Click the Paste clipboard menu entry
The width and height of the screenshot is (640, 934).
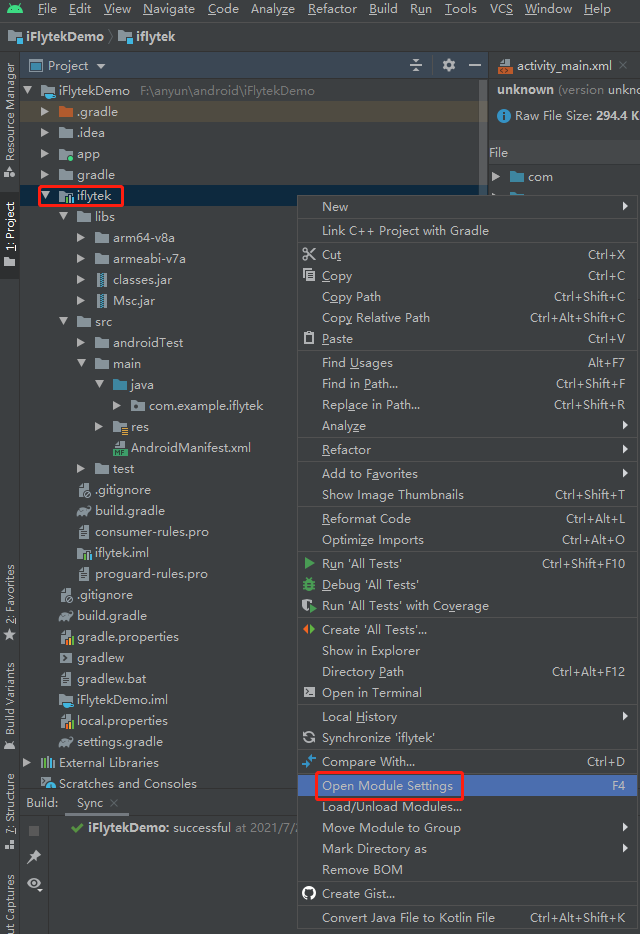tap(468, 339)
